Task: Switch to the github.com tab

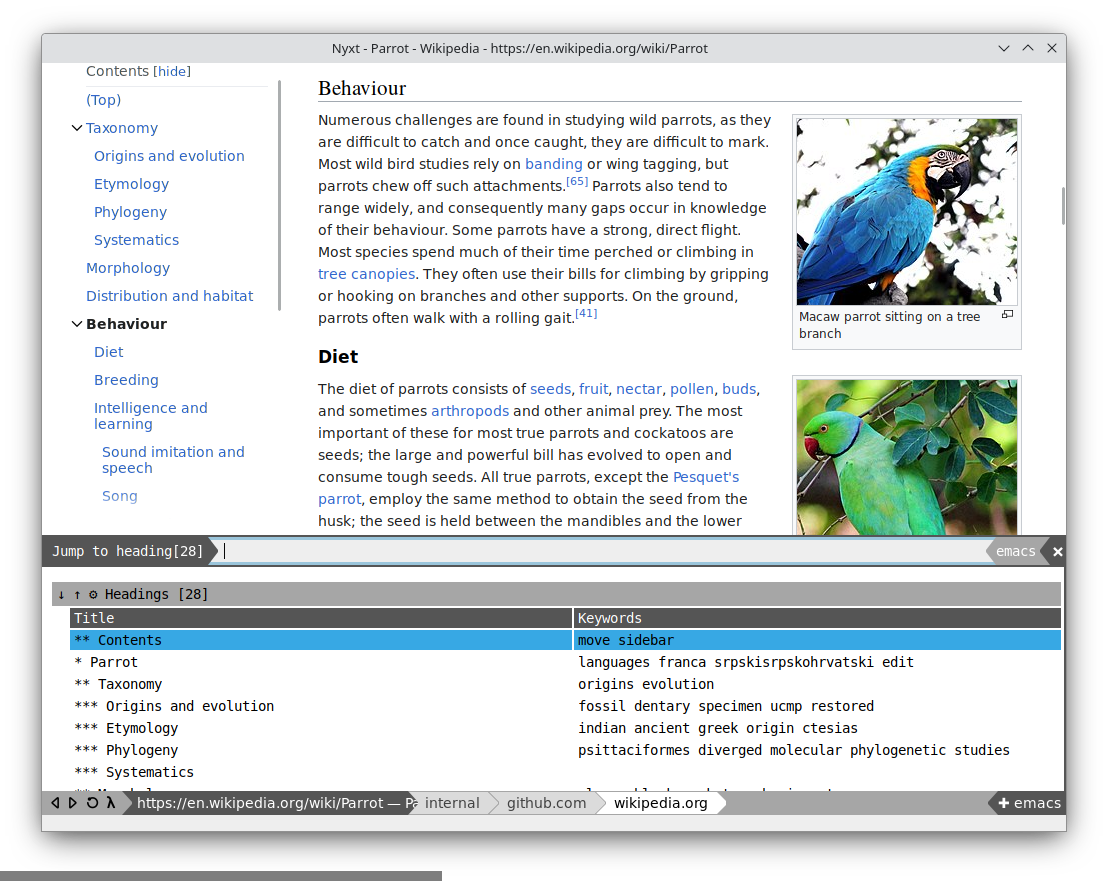Action: click(x=546, y=803)
